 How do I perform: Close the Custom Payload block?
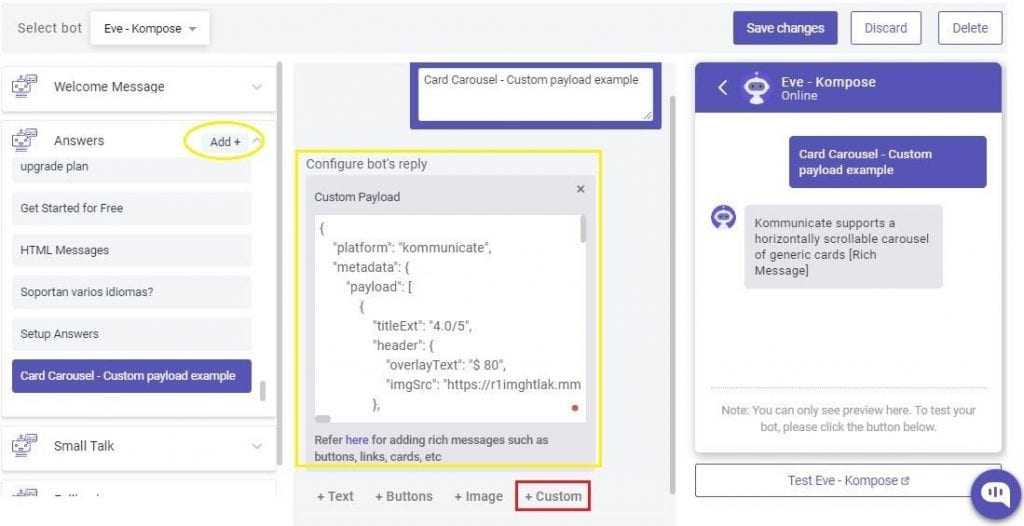tap(581, 189)
